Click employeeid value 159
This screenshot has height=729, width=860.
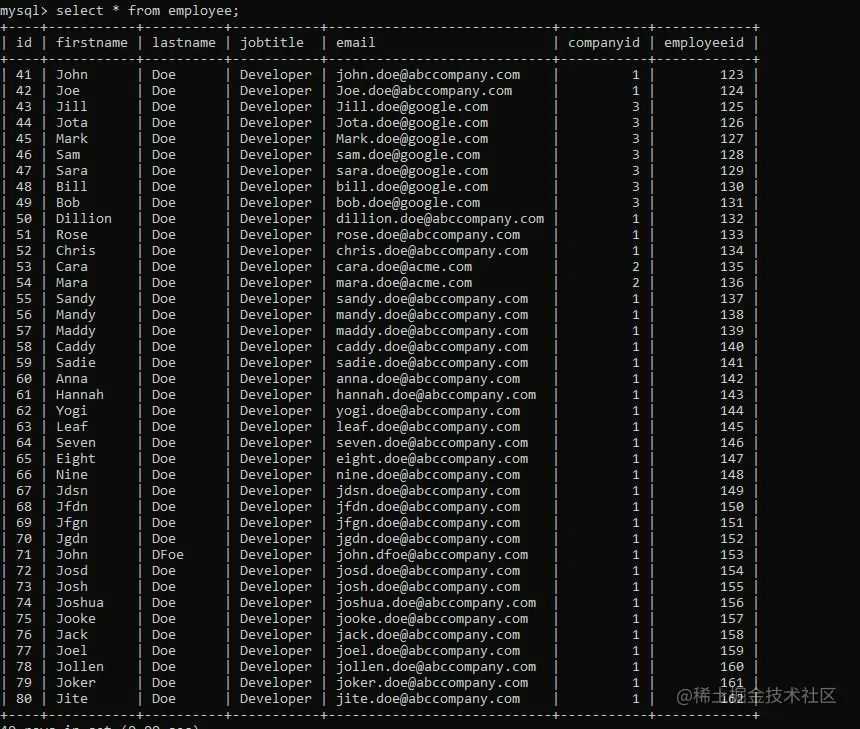[732, 651]
